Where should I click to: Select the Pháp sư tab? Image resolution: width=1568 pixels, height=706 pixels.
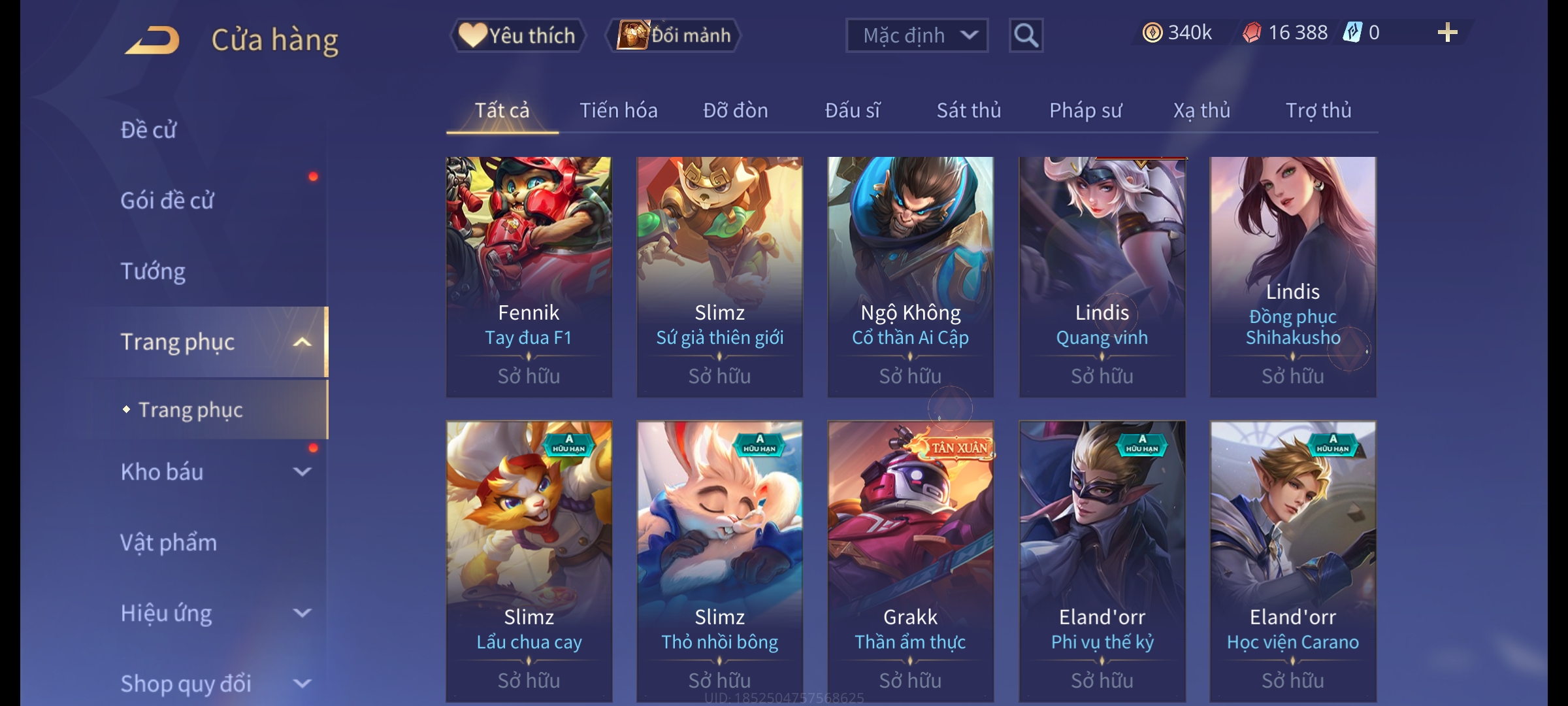pos(1085,110)
